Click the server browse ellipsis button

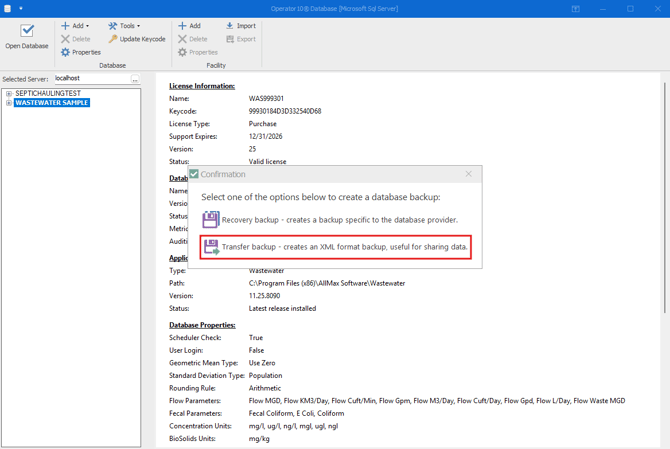pyautogui.click(x=135, y=79)
